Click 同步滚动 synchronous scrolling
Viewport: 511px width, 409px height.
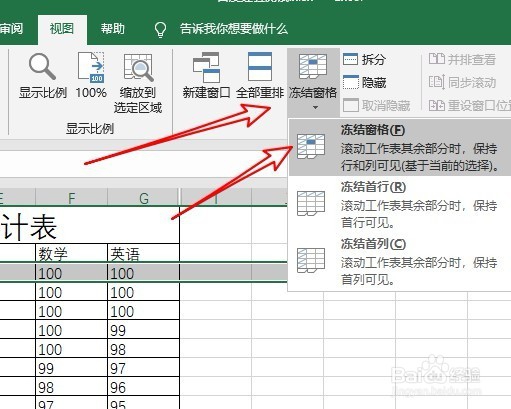click(462, 82)
